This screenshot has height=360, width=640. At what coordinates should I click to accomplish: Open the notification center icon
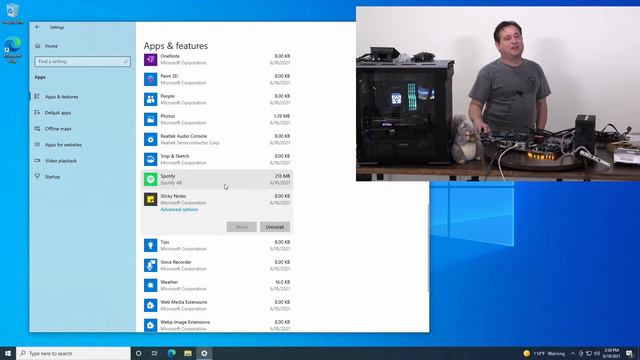629,353
